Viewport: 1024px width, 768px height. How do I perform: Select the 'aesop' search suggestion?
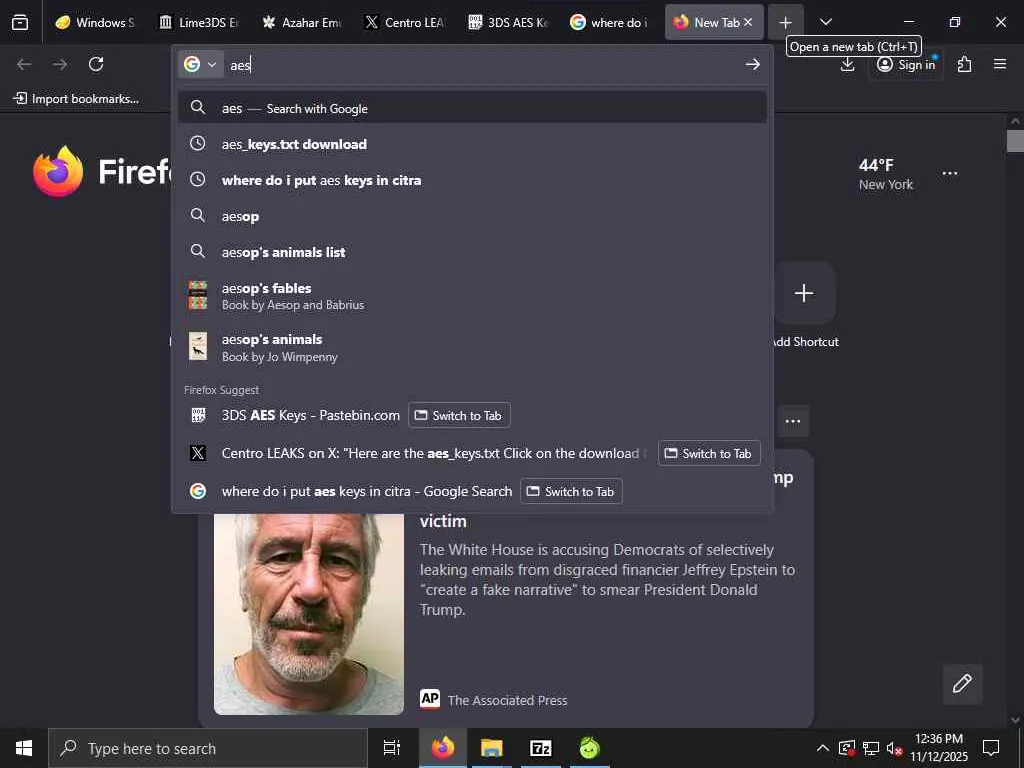pos(472,216)
